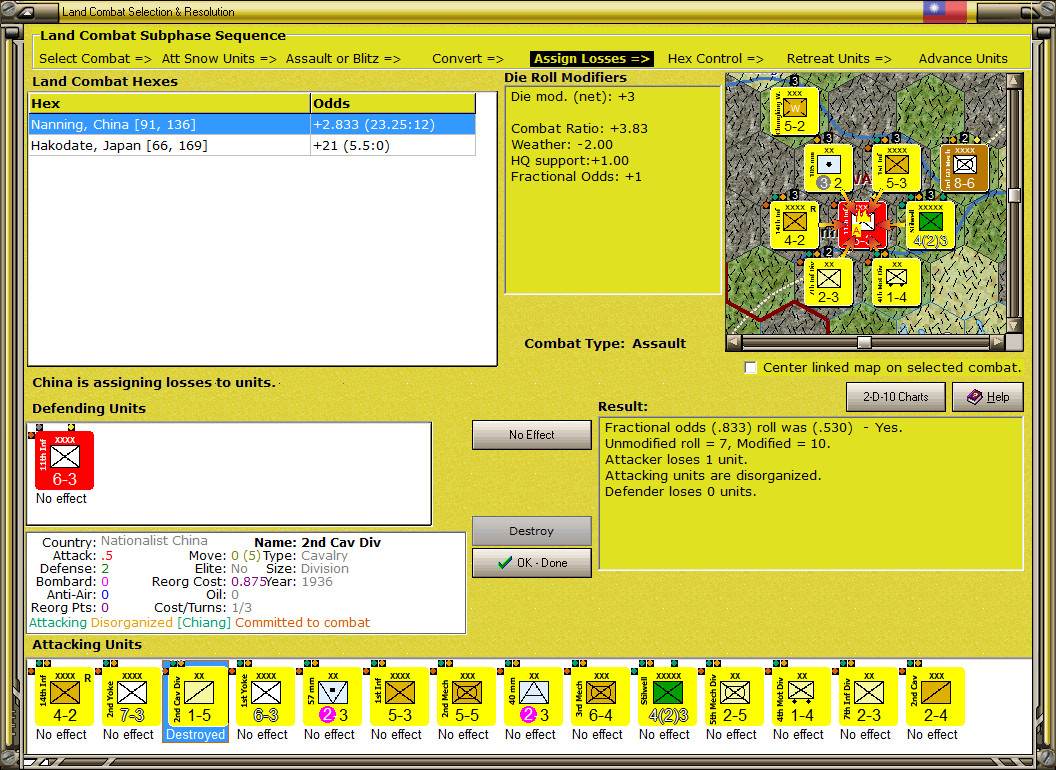Click the HQ support:+1.00 line
This screenshot has width=1056, height=770.
(570, 160)
